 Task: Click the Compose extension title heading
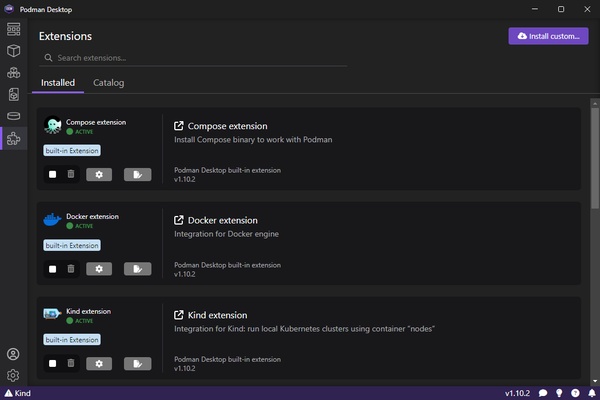pos(227,126)
